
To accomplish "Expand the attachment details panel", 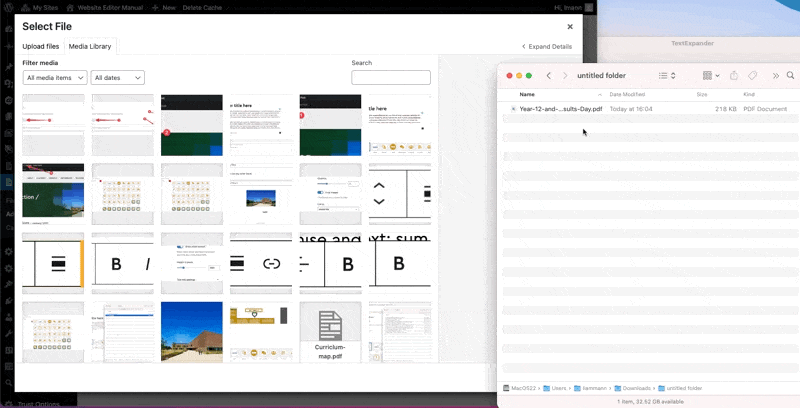I will [547, 46].
